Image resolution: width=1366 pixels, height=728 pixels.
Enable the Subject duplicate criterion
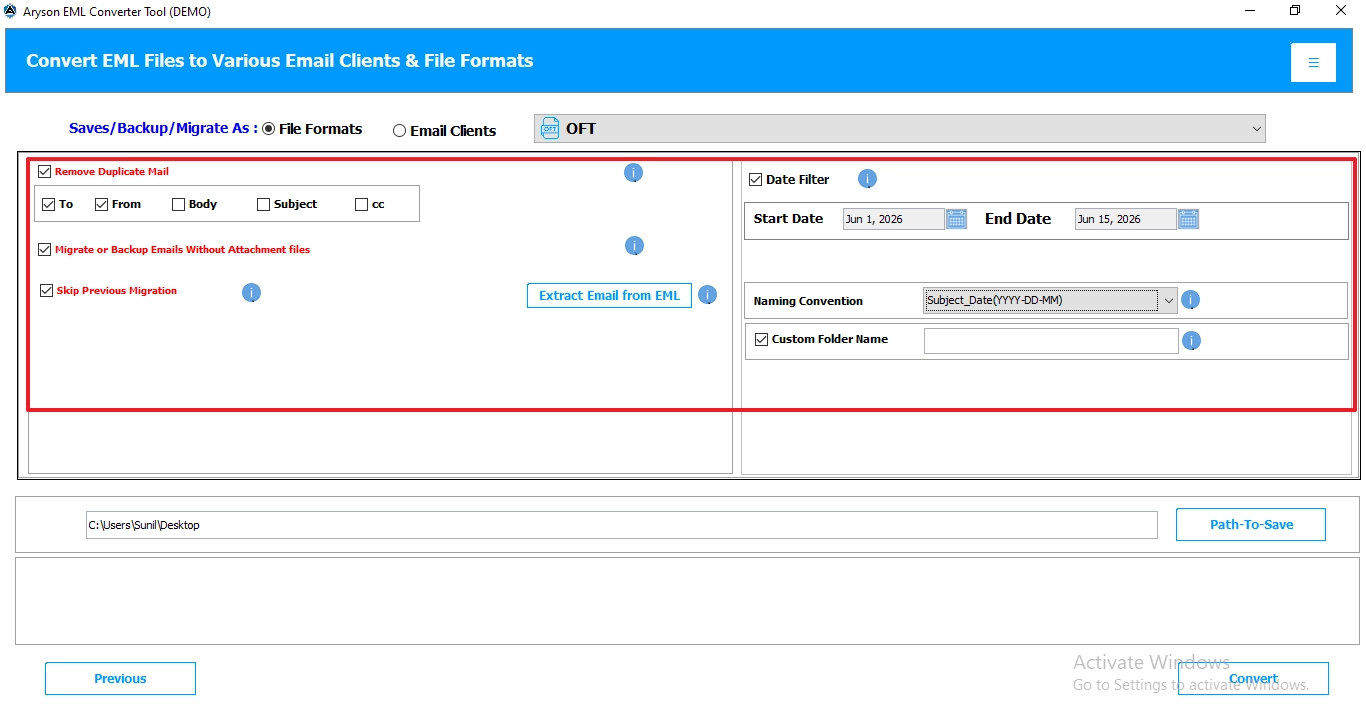[x=263, y=204]
